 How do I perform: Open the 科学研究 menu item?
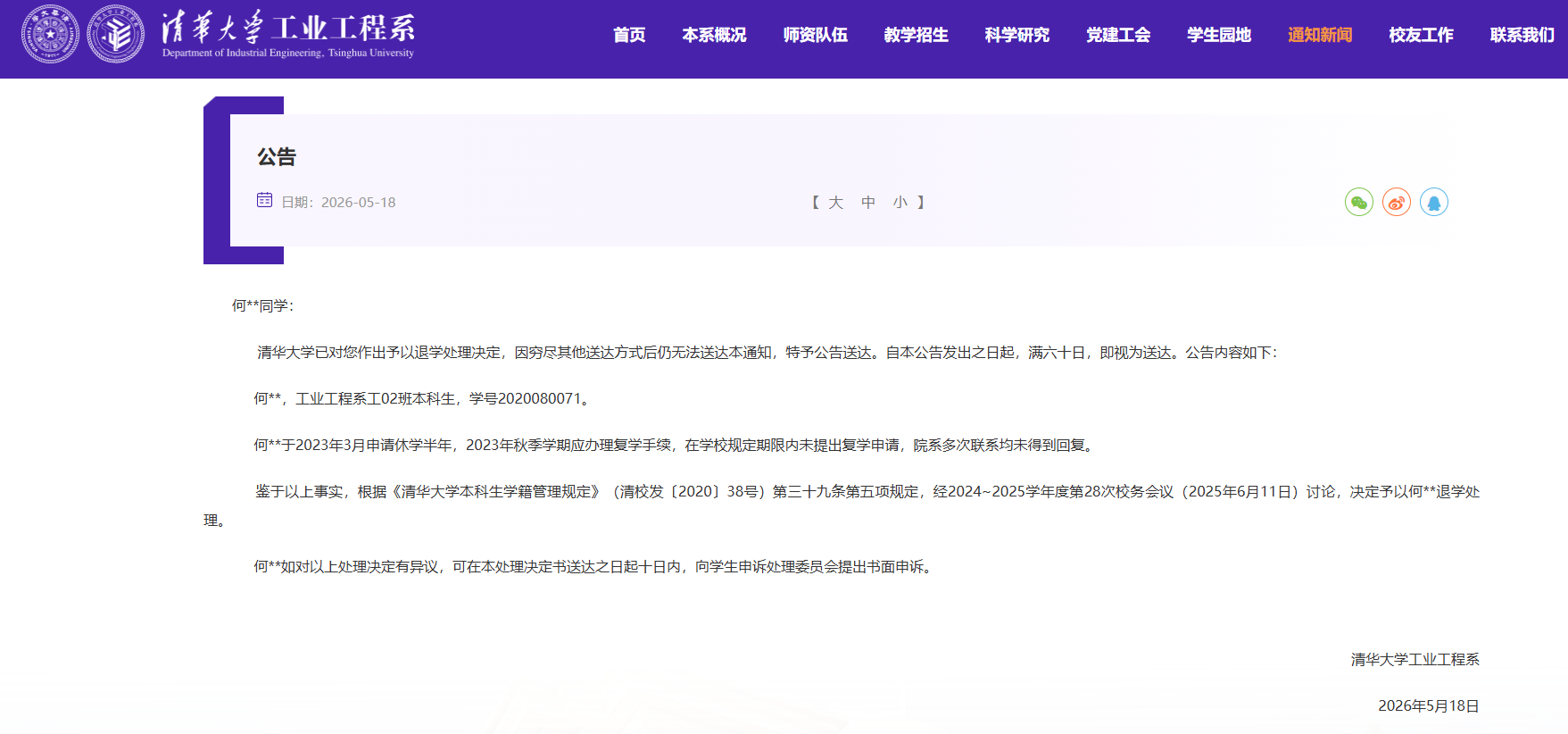click(x=1016, y=35)
